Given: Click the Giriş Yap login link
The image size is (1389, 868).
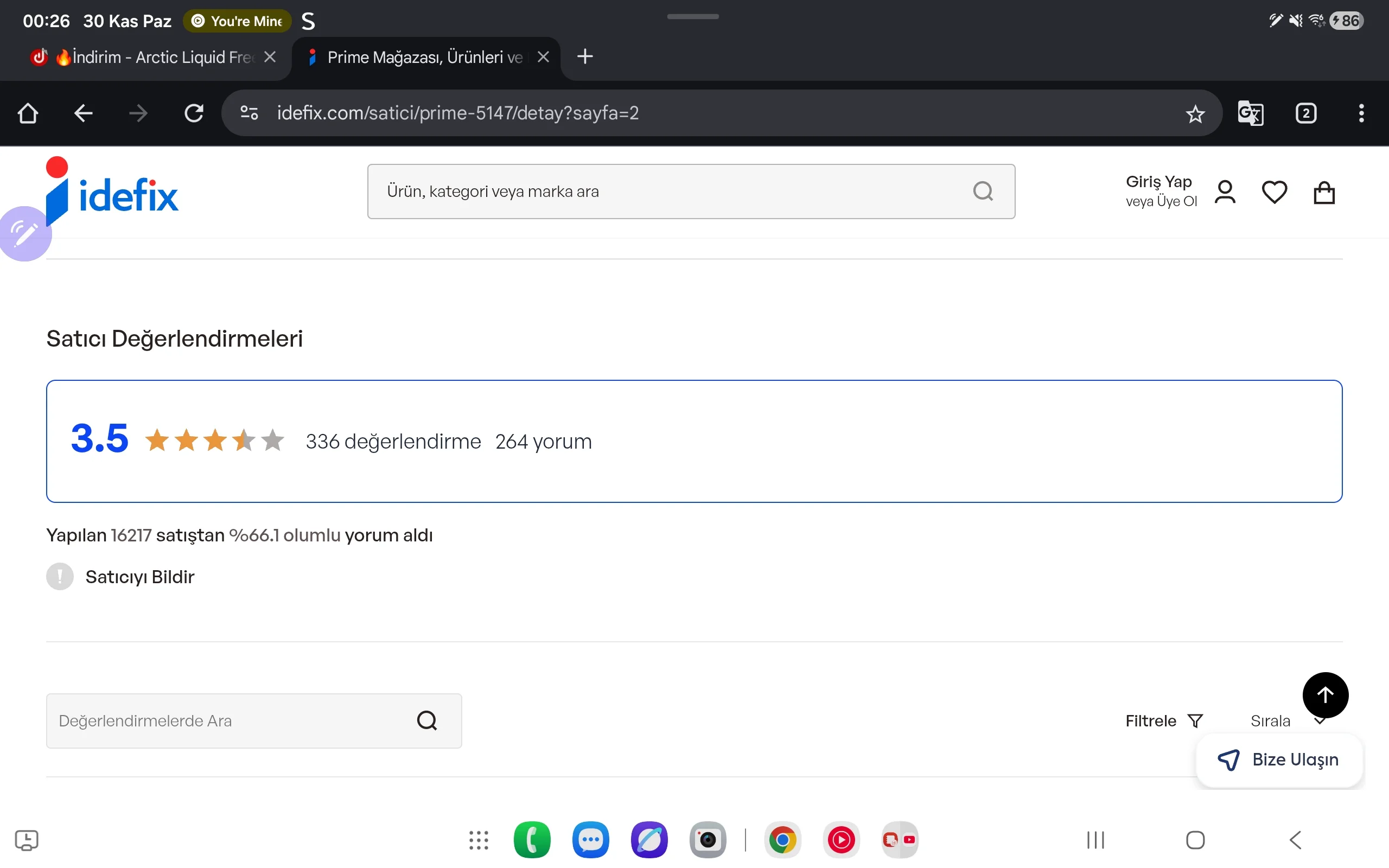Looking at the screenshot, I should click(1158, 181).
